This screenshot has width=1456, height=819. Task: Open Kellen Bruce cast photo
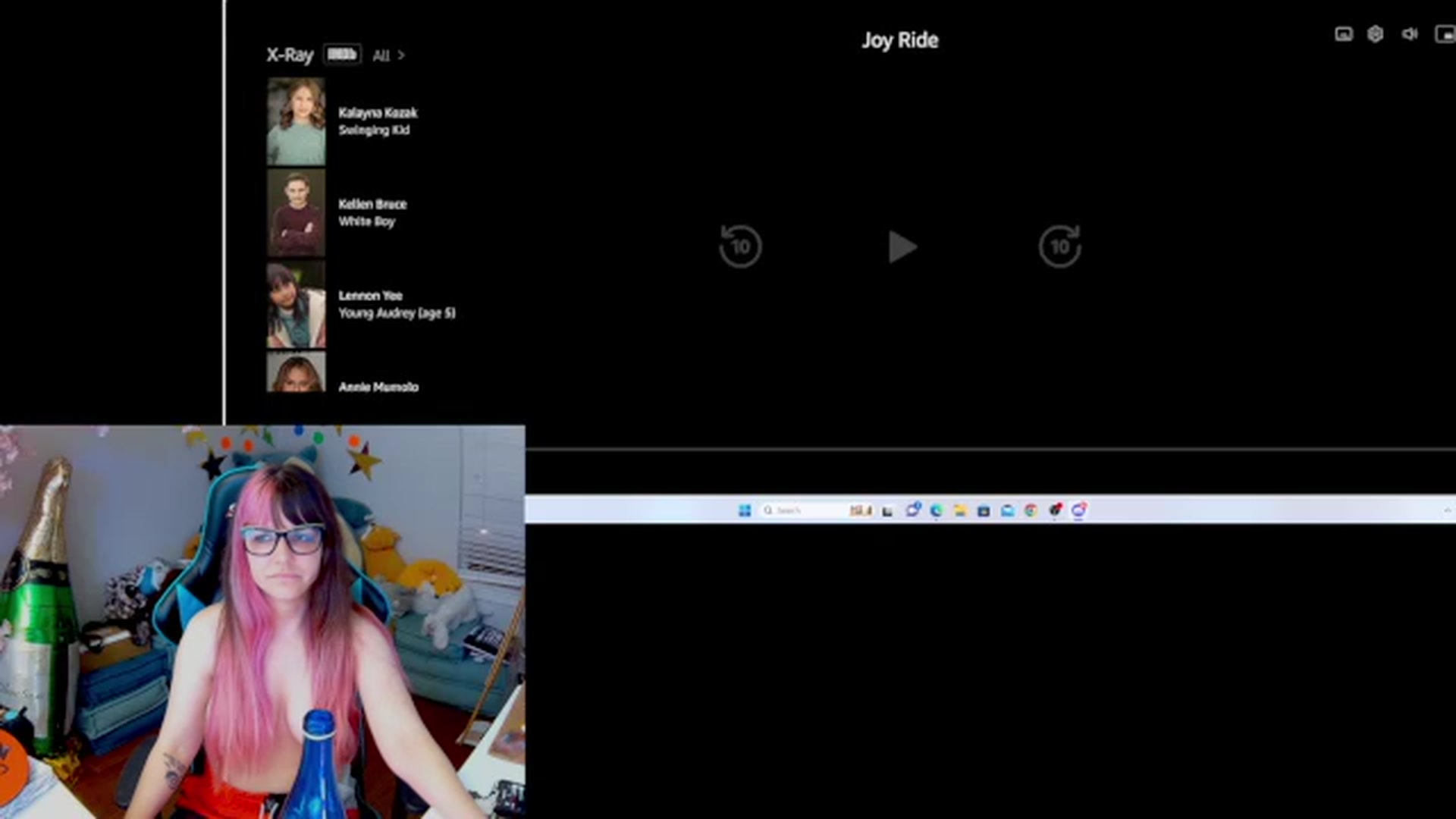(296, 213)
